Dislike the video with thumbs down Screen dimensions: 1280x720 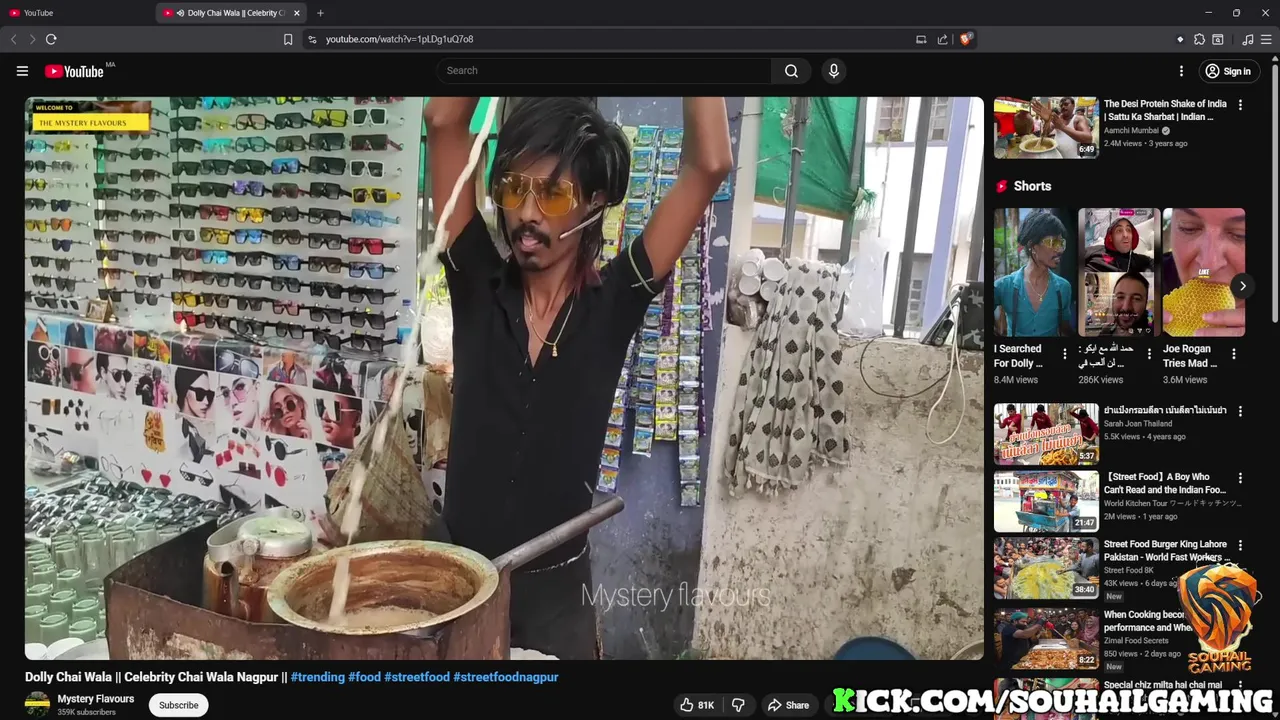(x=738, y=705)
